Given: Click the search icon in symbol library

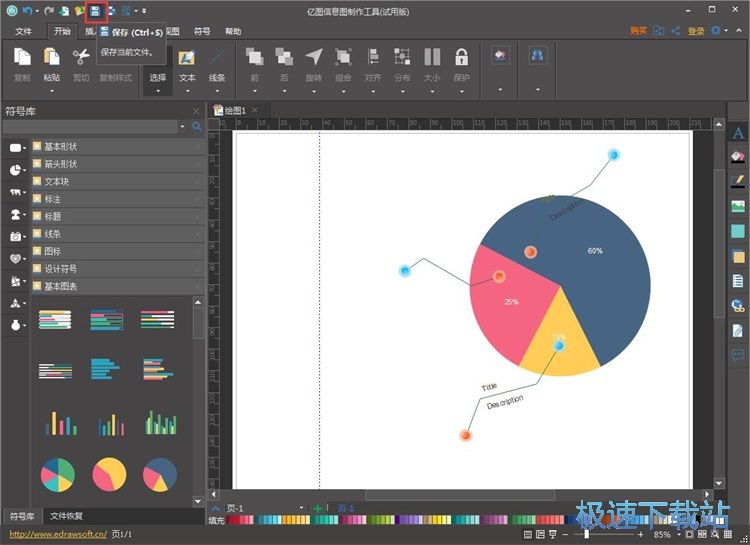Looking at the screenshot, I should tap(197, 127).
